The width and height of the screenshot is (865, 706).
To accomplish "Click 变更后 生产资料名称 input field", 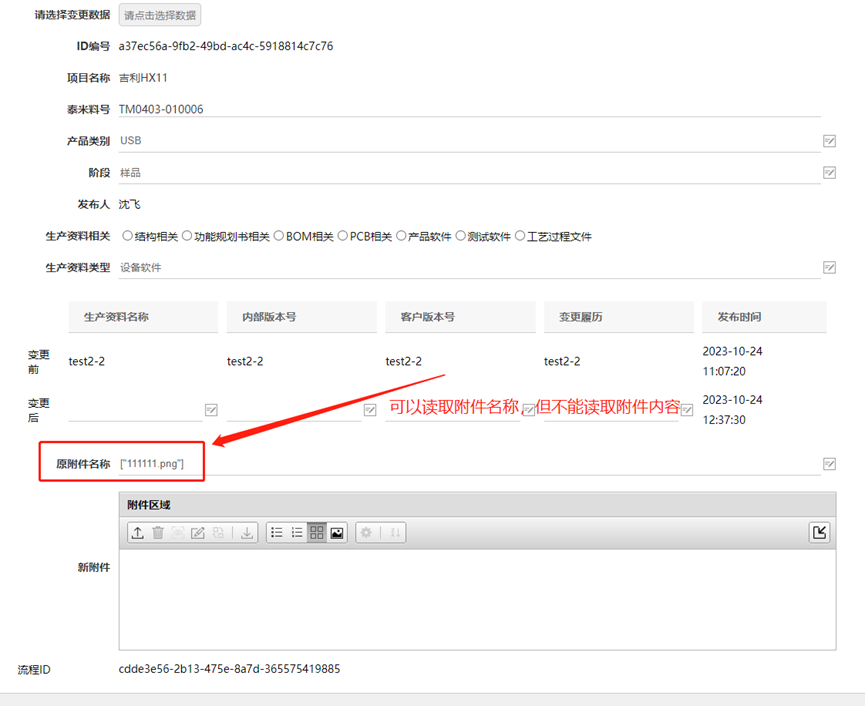I will click(135, 410).
